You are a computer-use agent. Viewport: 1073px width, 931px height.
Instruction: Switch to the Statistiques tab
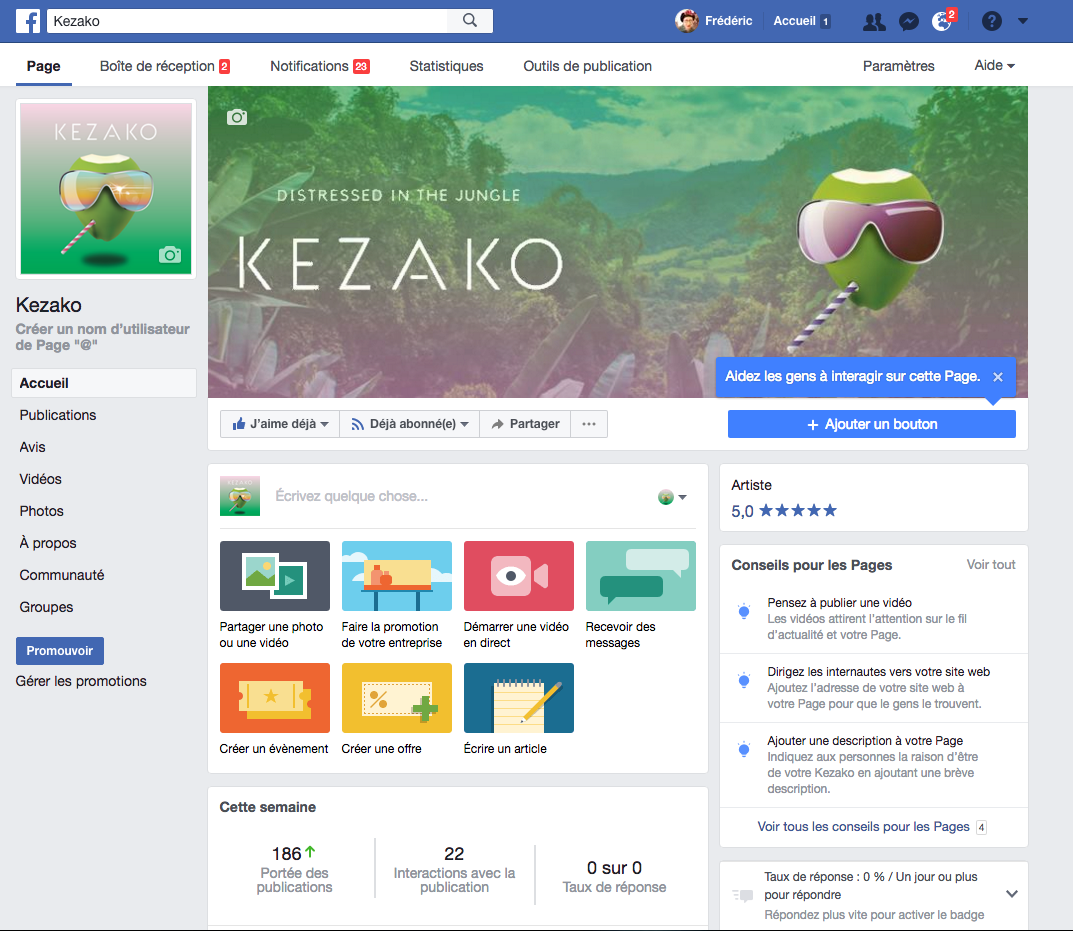(446, 65)
